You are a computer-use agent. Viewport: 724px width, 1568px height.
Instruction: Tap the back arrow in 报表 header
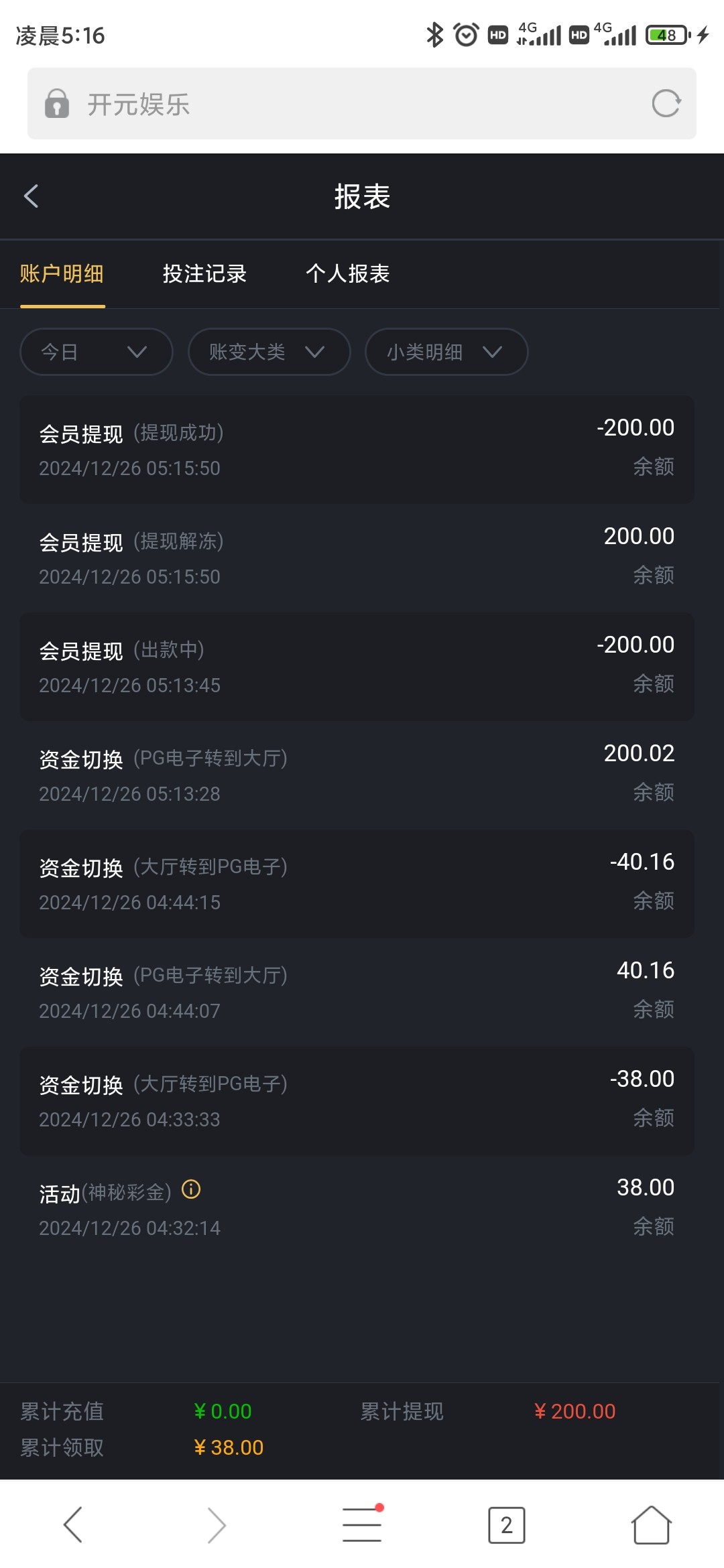point(31,196)
